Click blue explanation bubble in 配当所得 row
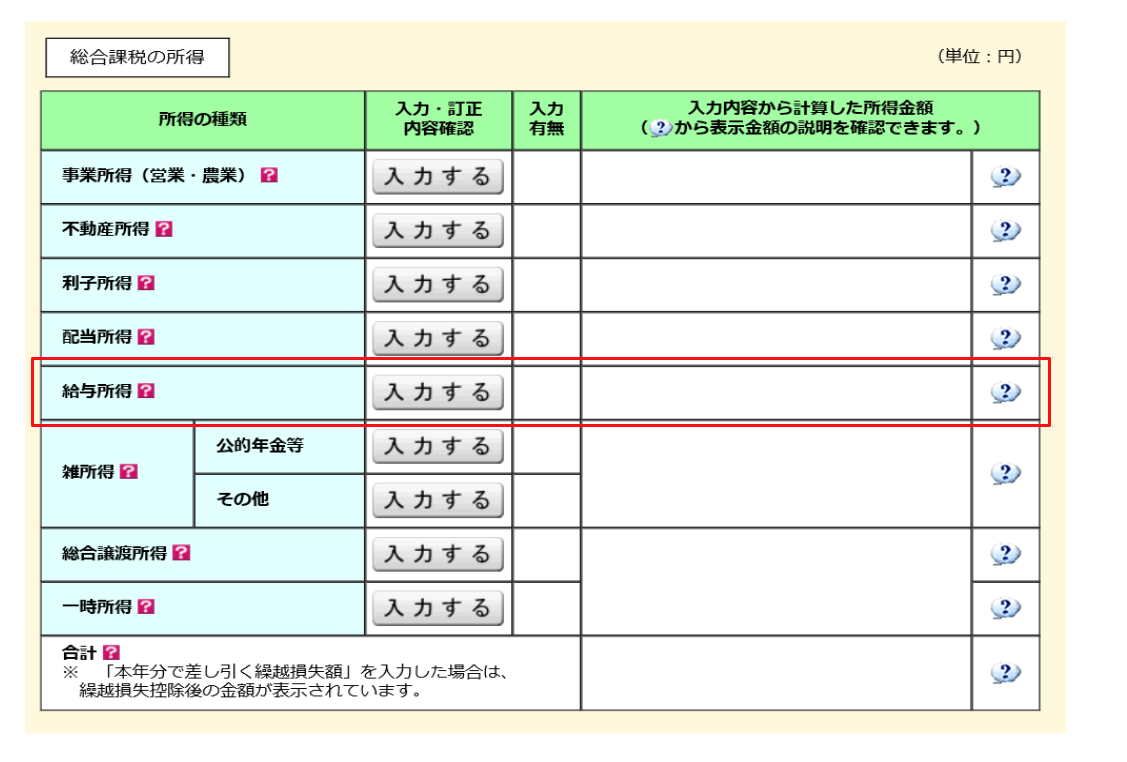Screen dimensions: 1127x762 (1005, 338)
